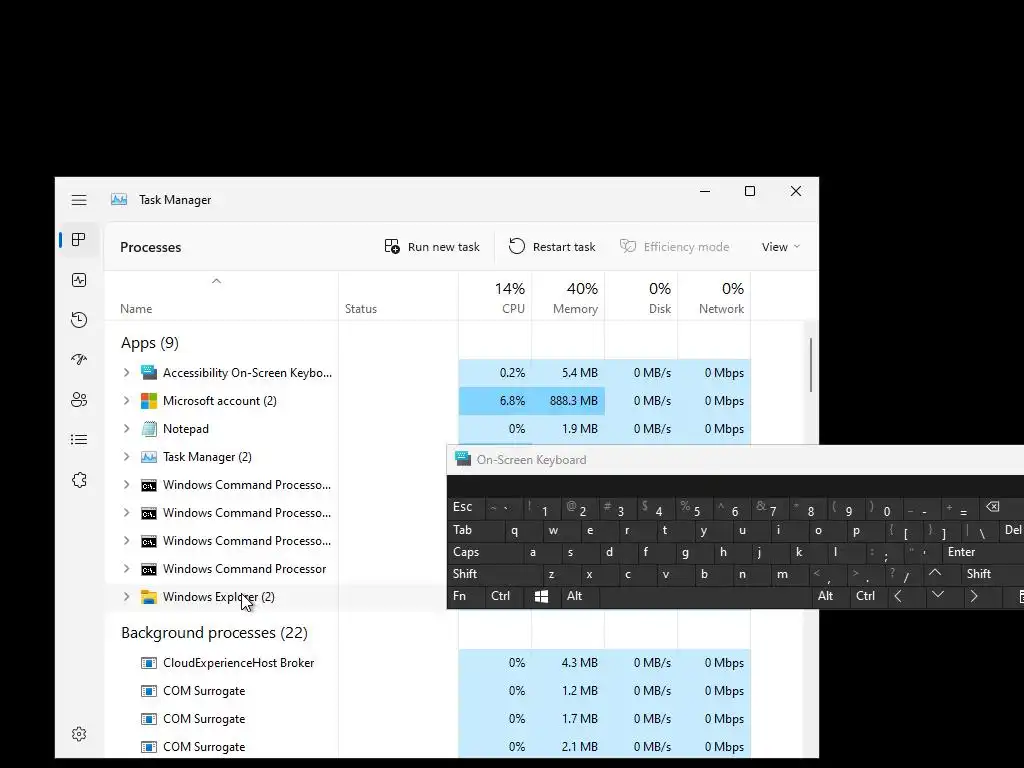The height and width of the screenshot is (768, 1024).
Task: Tap the Tab key on On-Screen Keyboard
Action: pos(477,530)
